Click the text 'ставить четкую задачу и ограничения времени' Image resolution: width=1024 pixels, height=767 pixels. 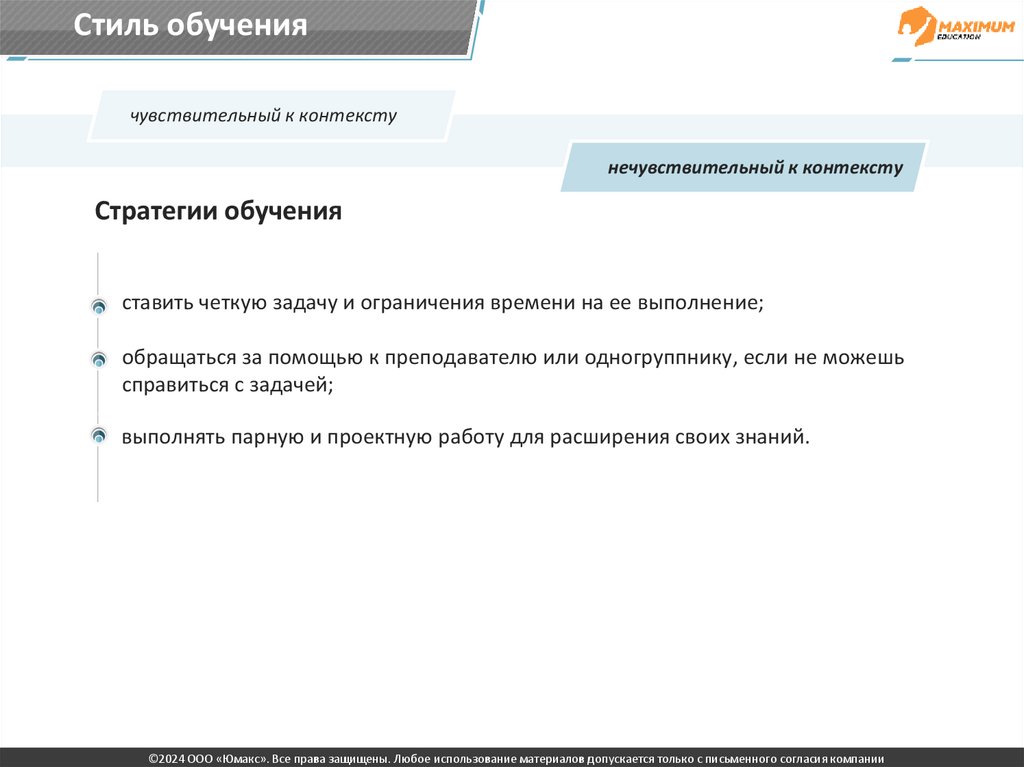point(349,303)
